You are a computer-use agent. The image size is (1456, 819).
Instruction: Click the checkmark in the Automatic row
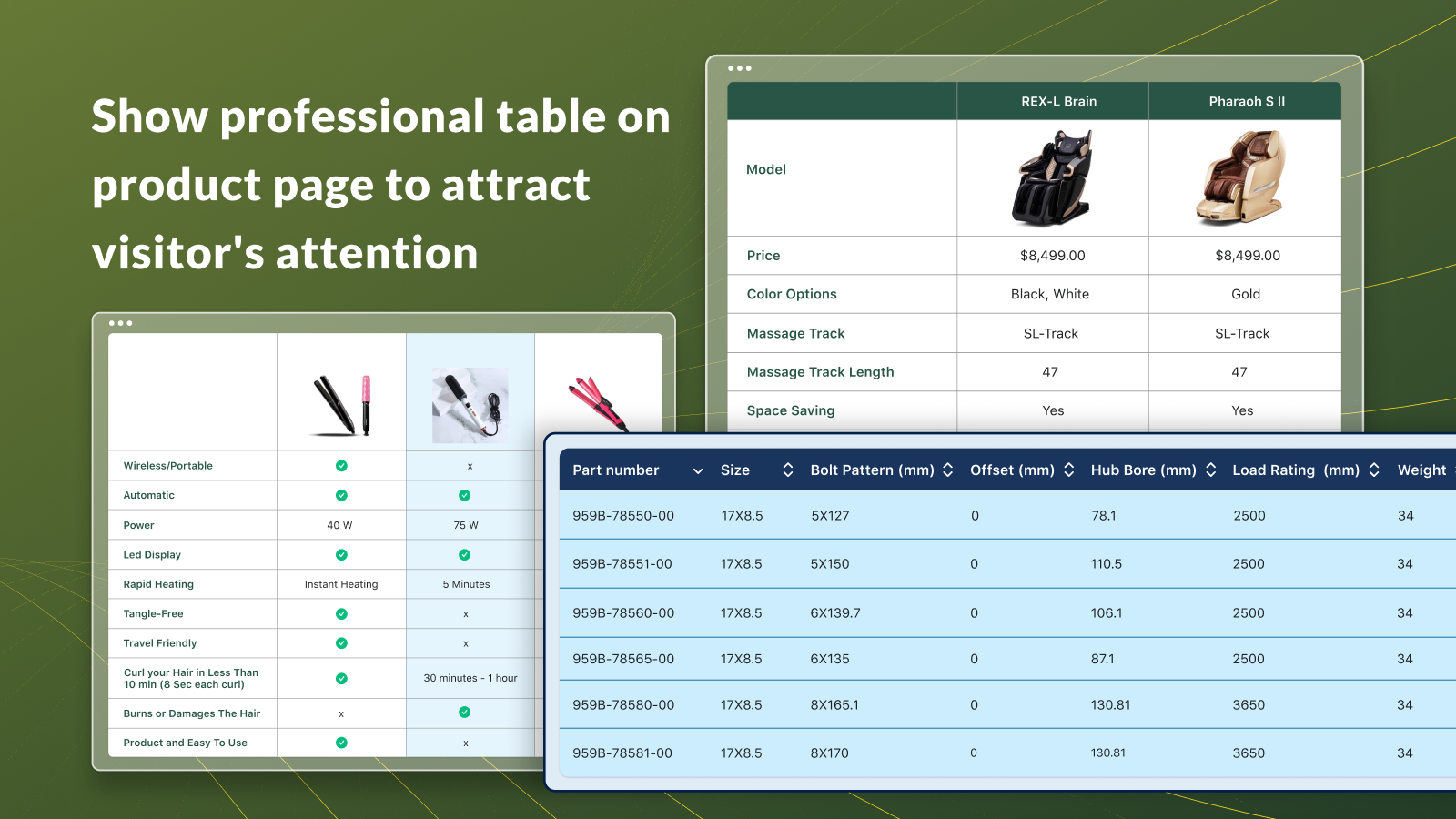pos(342,494)
